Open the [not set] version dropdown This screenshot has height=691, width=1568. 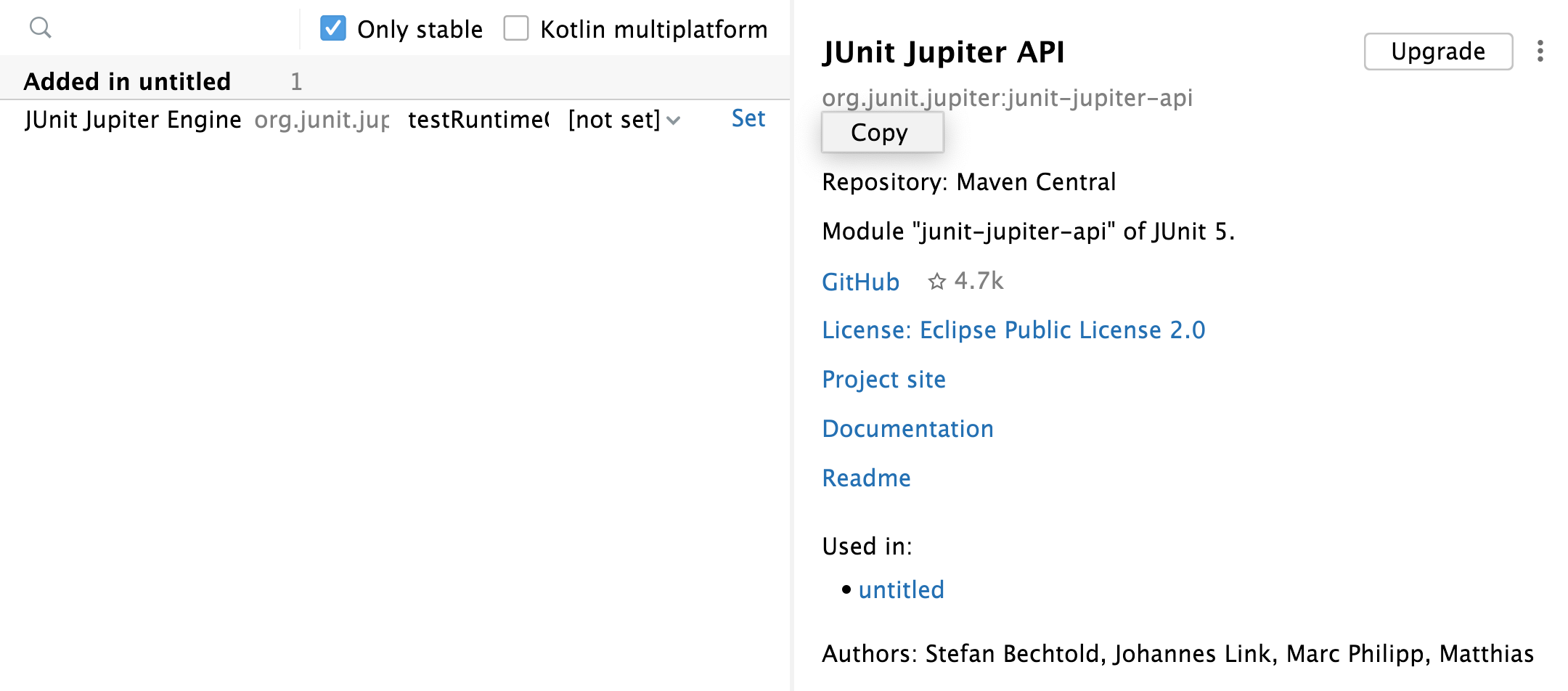(x=624, y=120)
